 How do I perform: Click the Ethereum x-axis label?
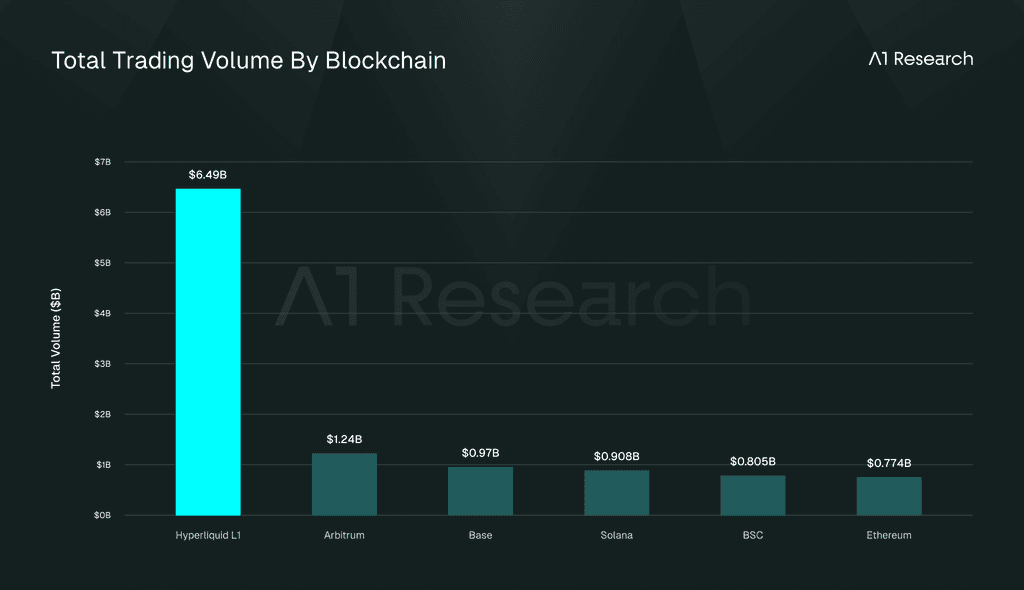click(889, 535)
